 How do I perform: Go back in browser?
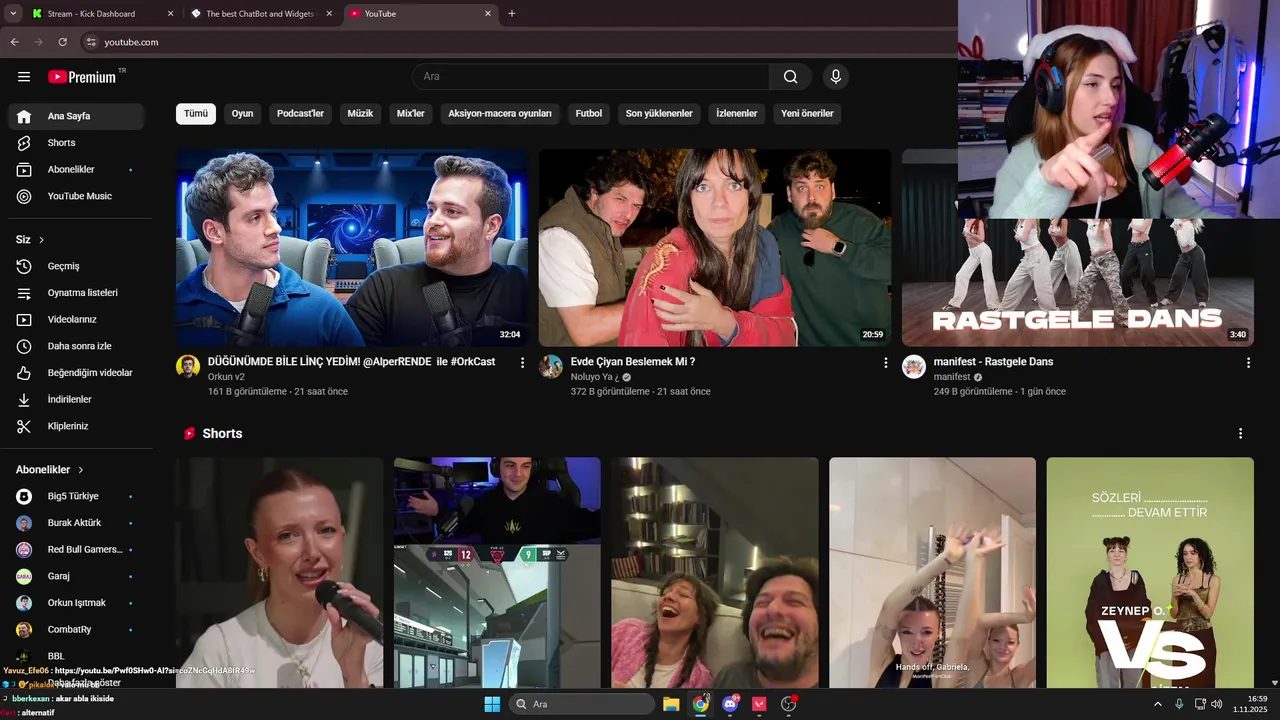(x=14, y=42)
